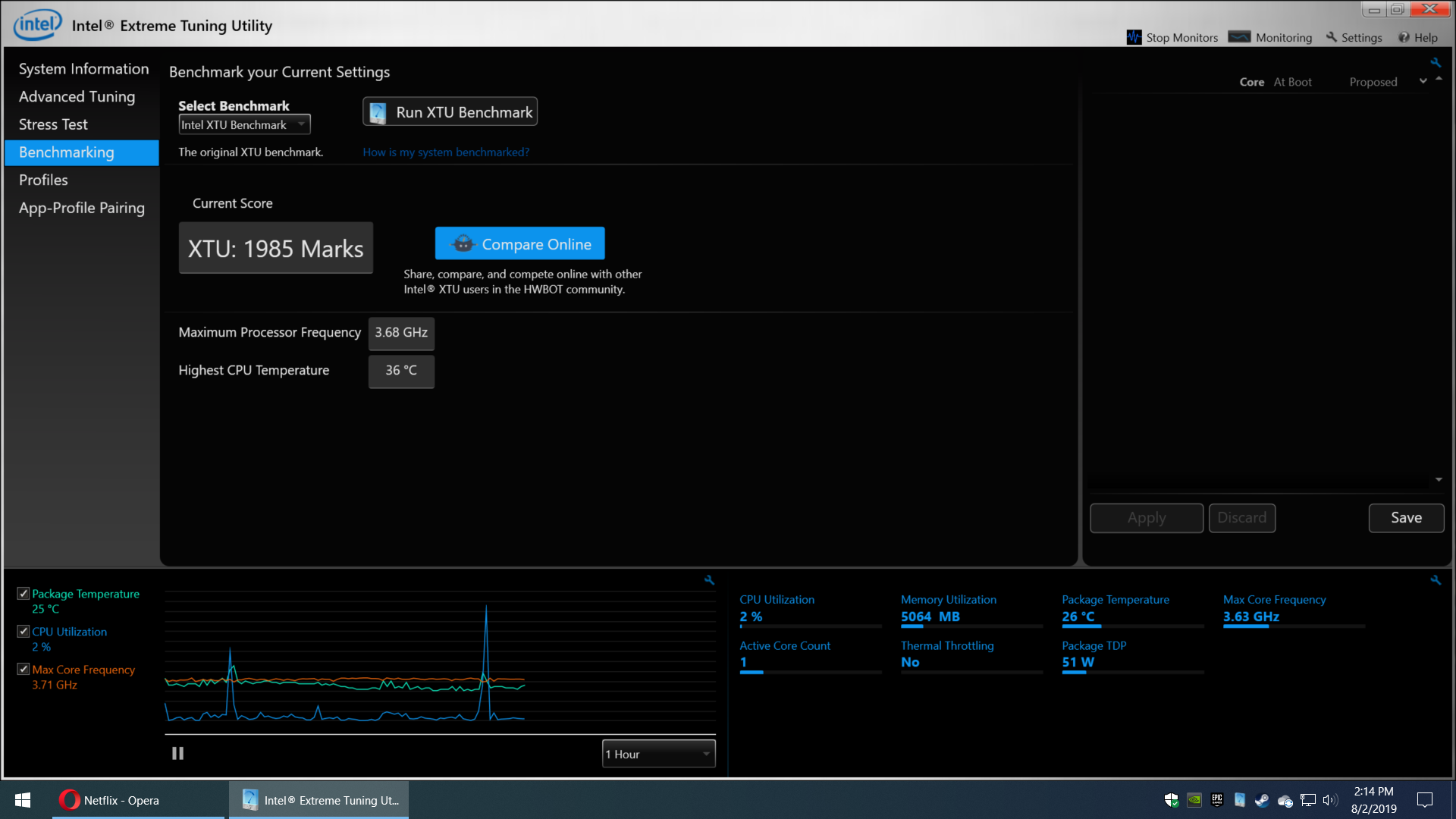Click the scroll-up arrow in the Core panel

tap(1439, 79)
